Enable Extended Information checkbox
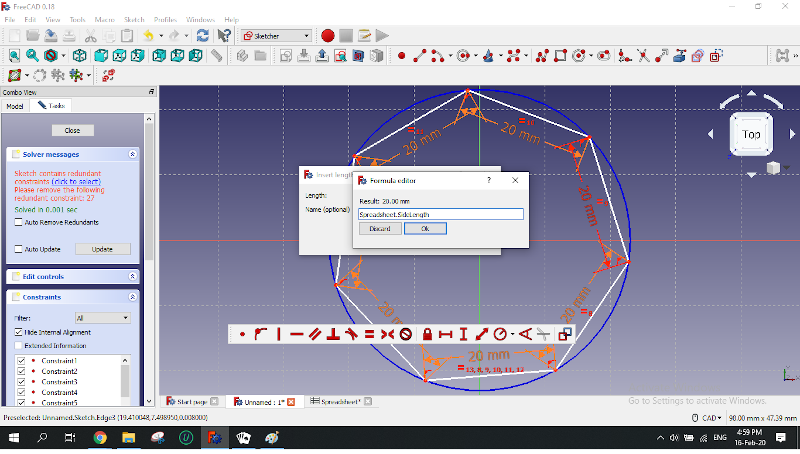 tap(18, 345)
